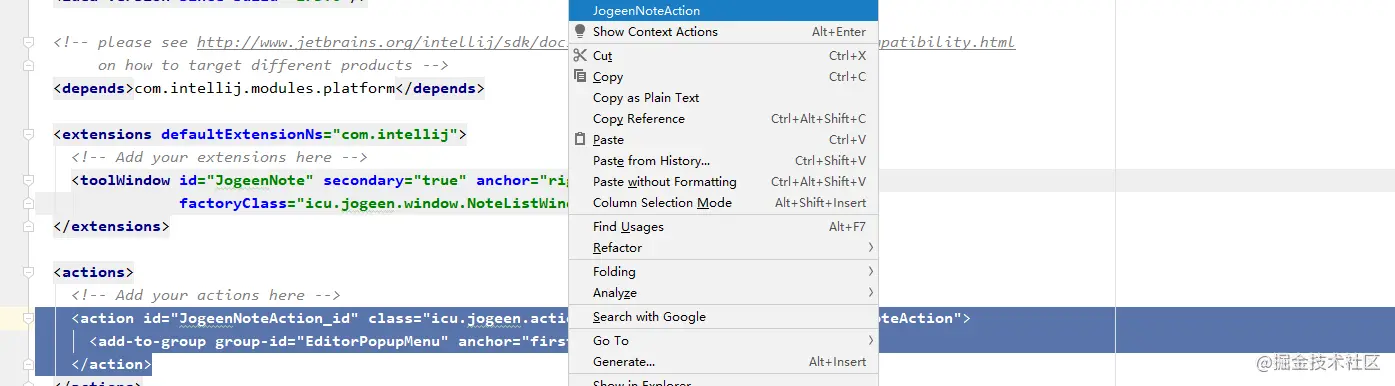The width and height of the screenshot is (1395, 386).
Task: Expand the Analyze submenu arrow
Action: (x=870, y=292)
